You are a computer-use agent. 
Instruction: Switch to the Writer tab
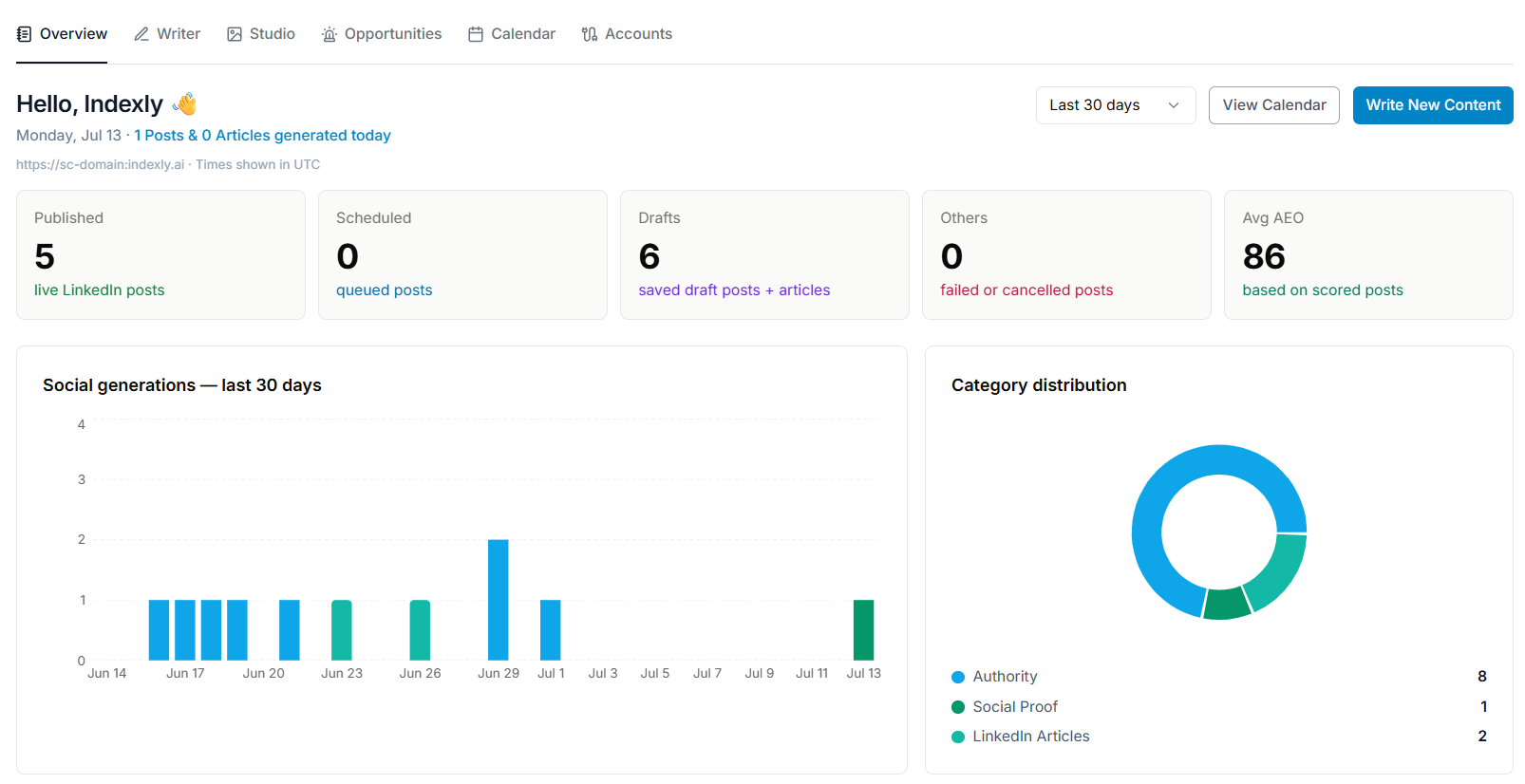tap(167, 34)
